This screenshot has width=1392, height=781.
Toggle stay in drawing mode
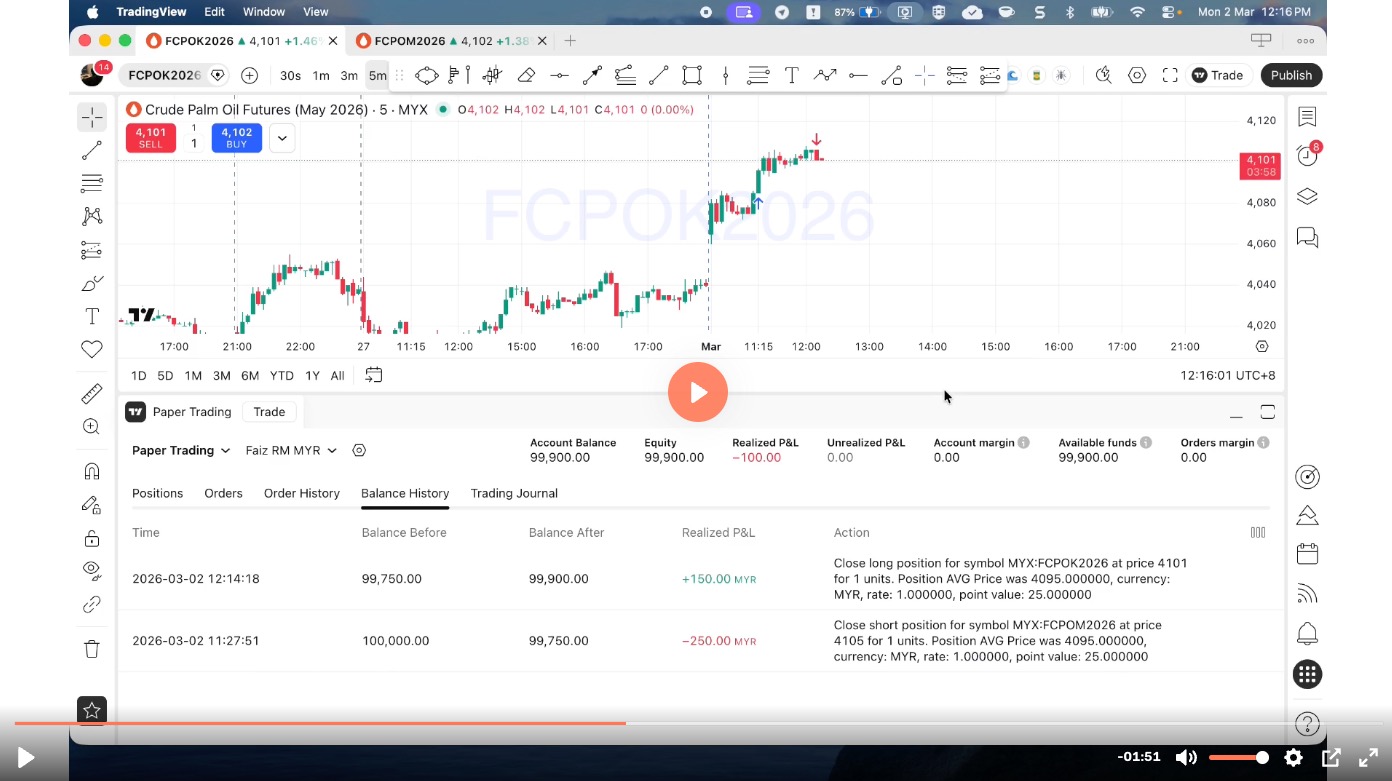[92, 505]
